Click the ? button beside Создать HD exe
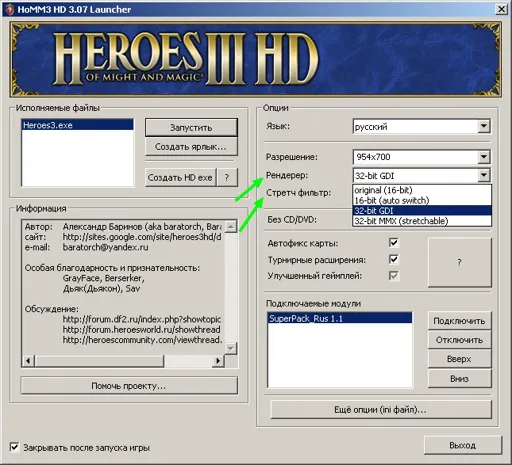512x465 pixels. coord(227,177)
